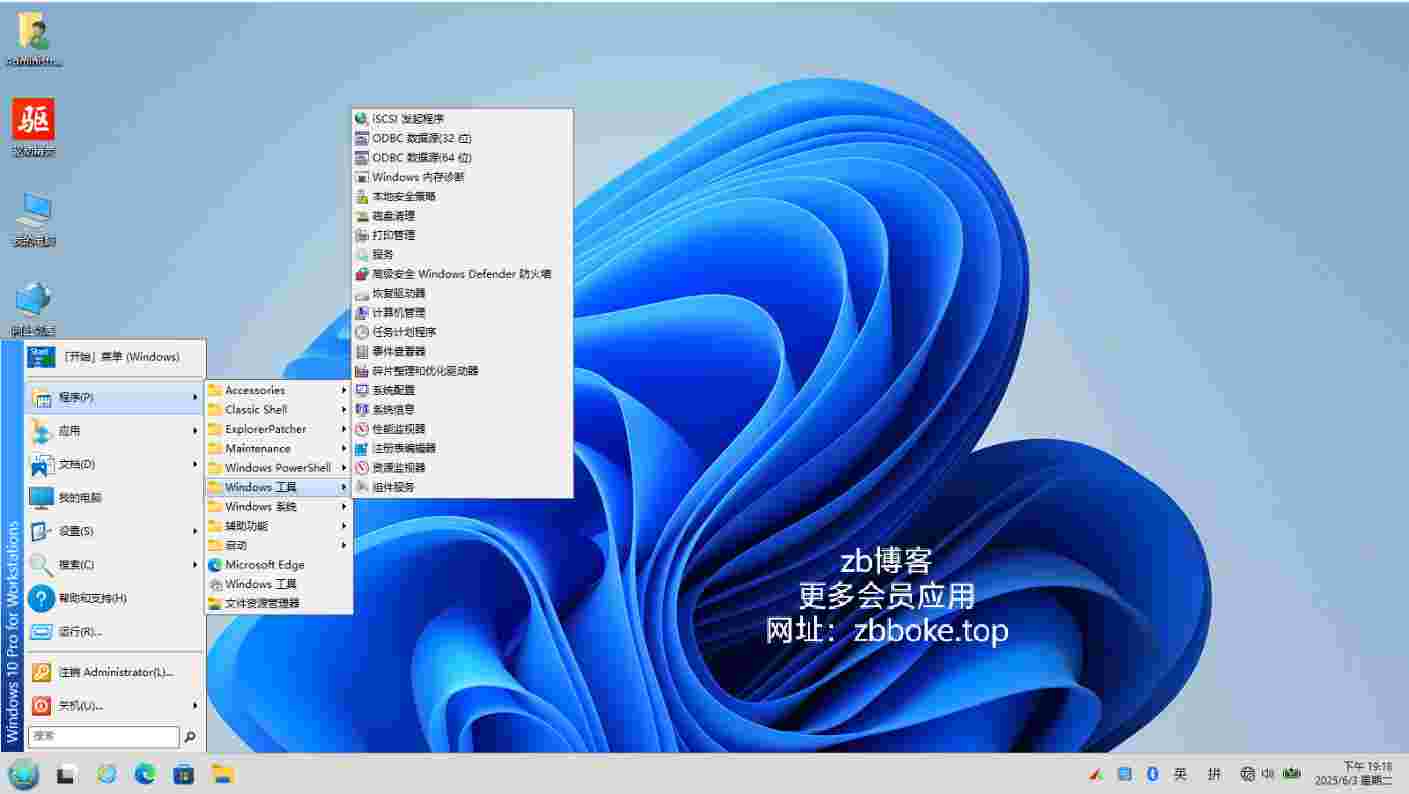
Task: Open 运行(R)... dialog
Action: (115, 632)
